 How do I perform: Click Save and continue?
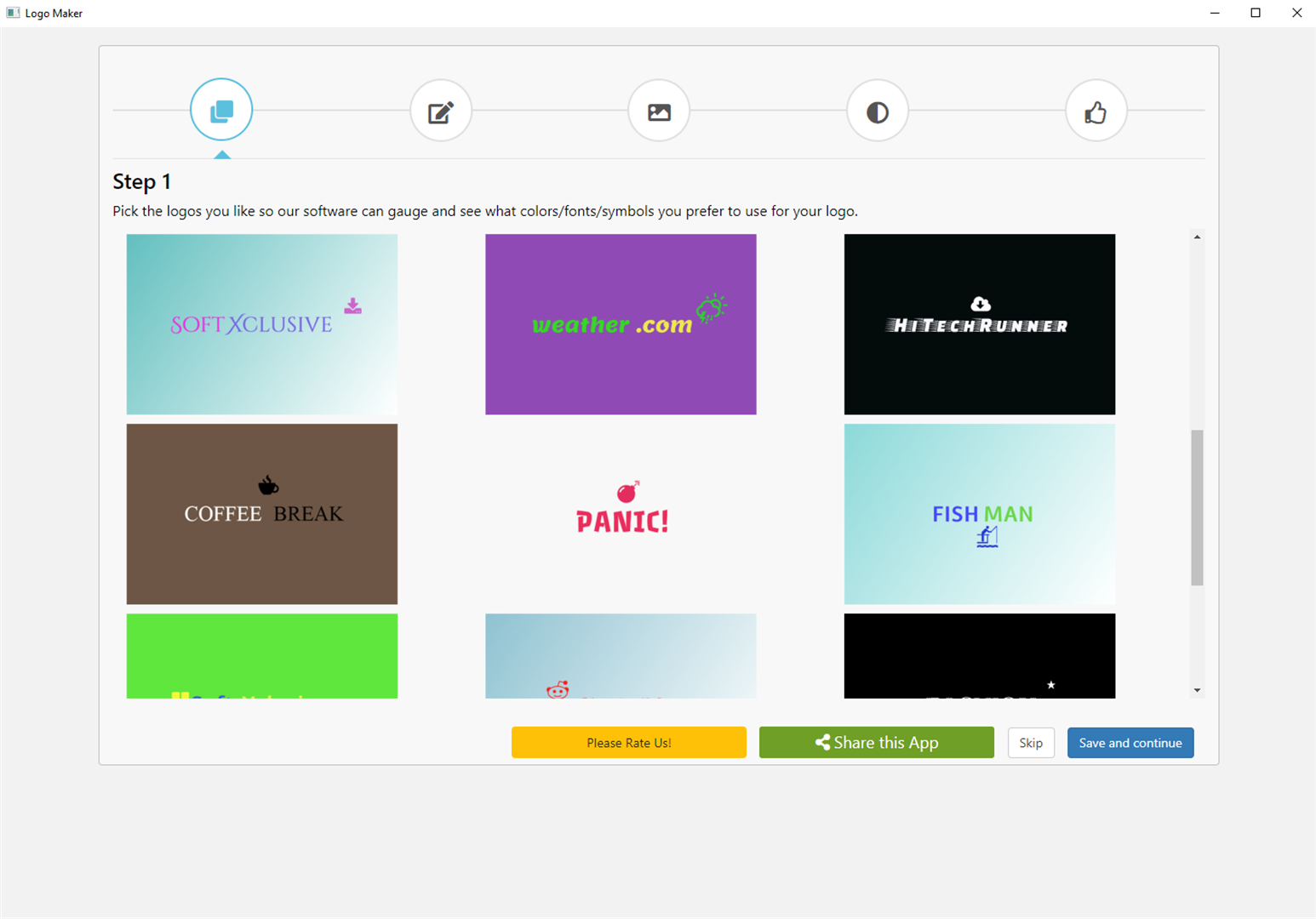(1130, 743)
